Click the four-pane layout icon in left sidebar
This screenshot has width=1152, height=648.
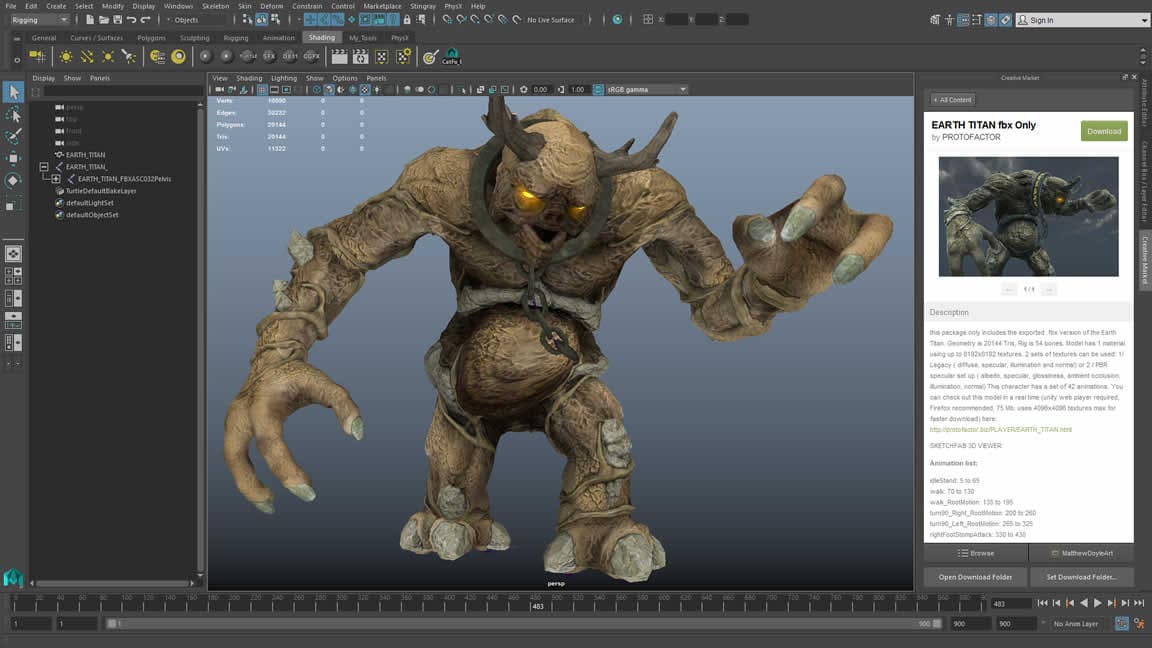click(x=13, y=276)
